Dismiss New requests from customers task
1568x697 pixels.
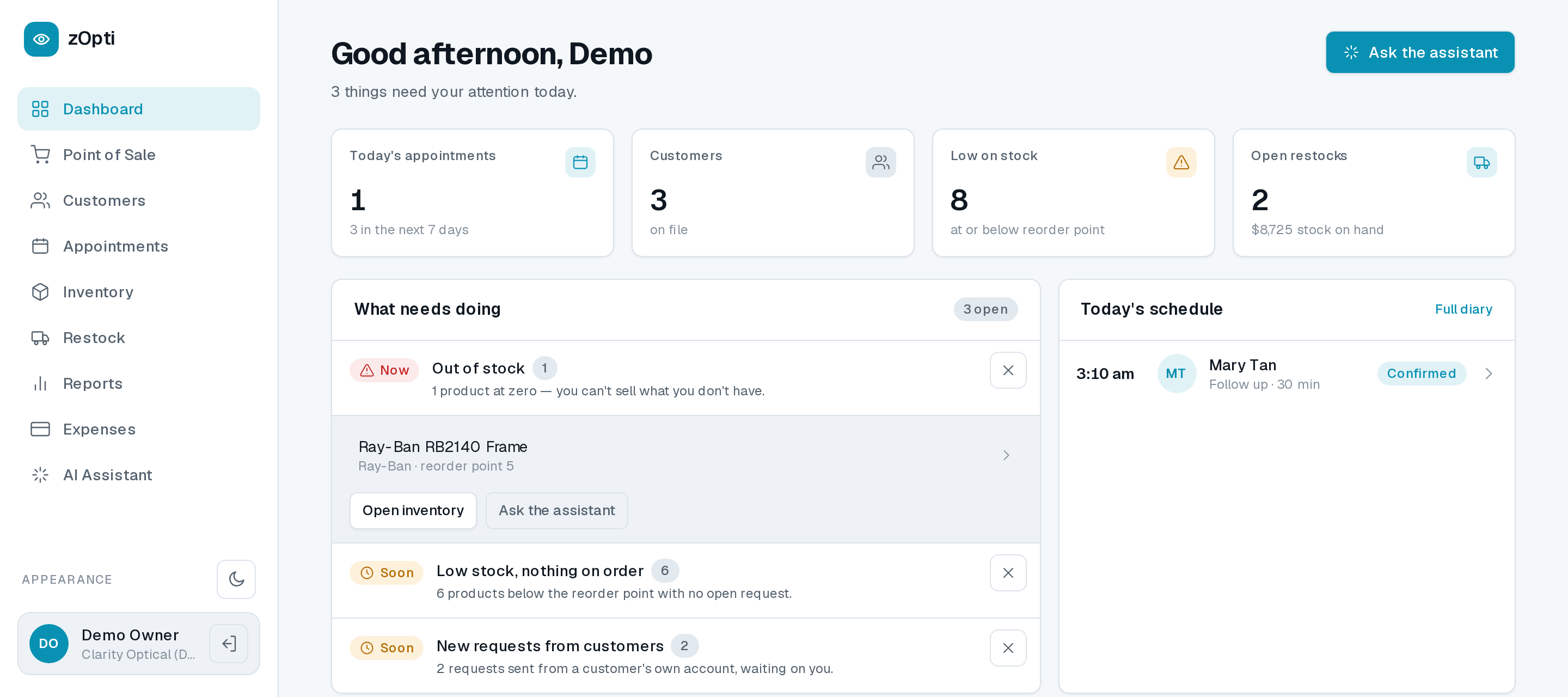point(1008,647)
